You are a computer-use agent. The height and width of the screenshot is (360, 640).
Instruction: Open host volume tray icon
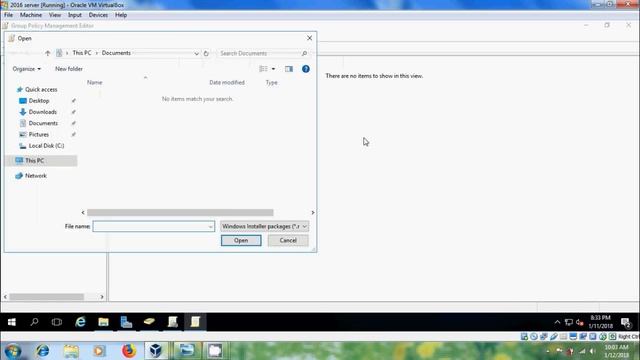(593, 351)
